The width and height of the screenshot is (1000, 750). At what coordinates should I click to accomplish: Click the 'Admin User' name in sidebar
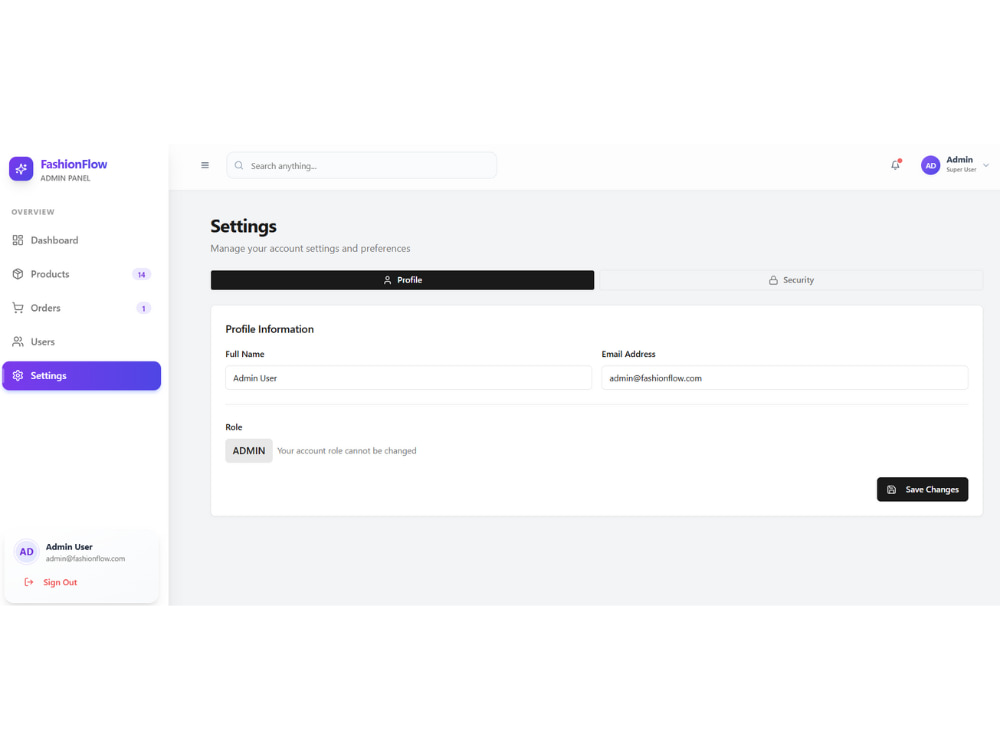[x=69, y=547]
